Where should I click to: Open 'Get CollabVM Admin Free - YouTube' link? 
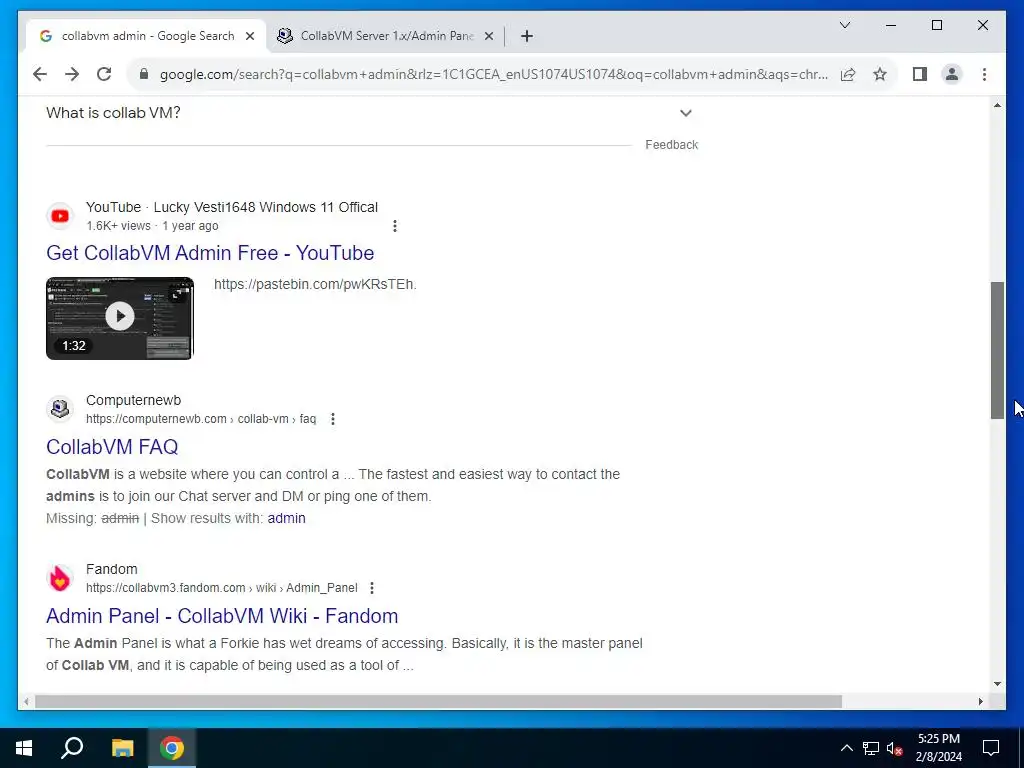210,253
